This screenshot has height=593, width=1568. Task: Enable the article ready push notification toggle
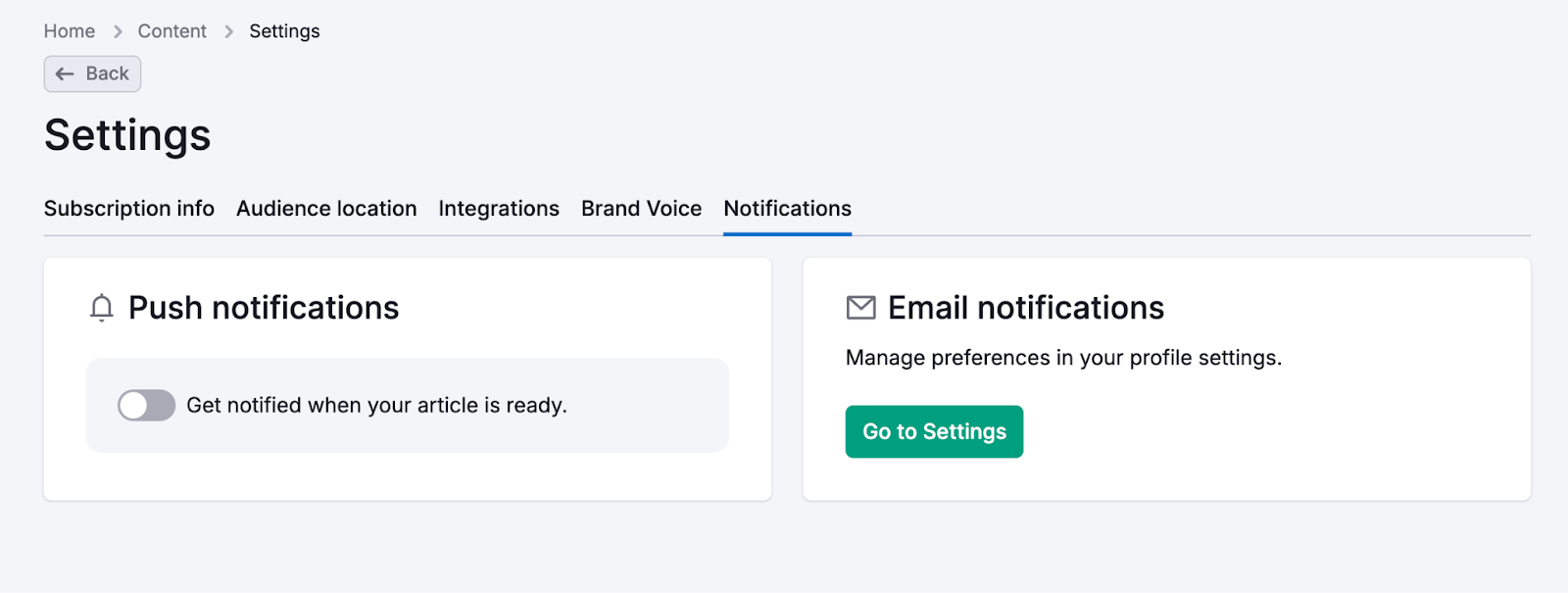pos(146,405)
